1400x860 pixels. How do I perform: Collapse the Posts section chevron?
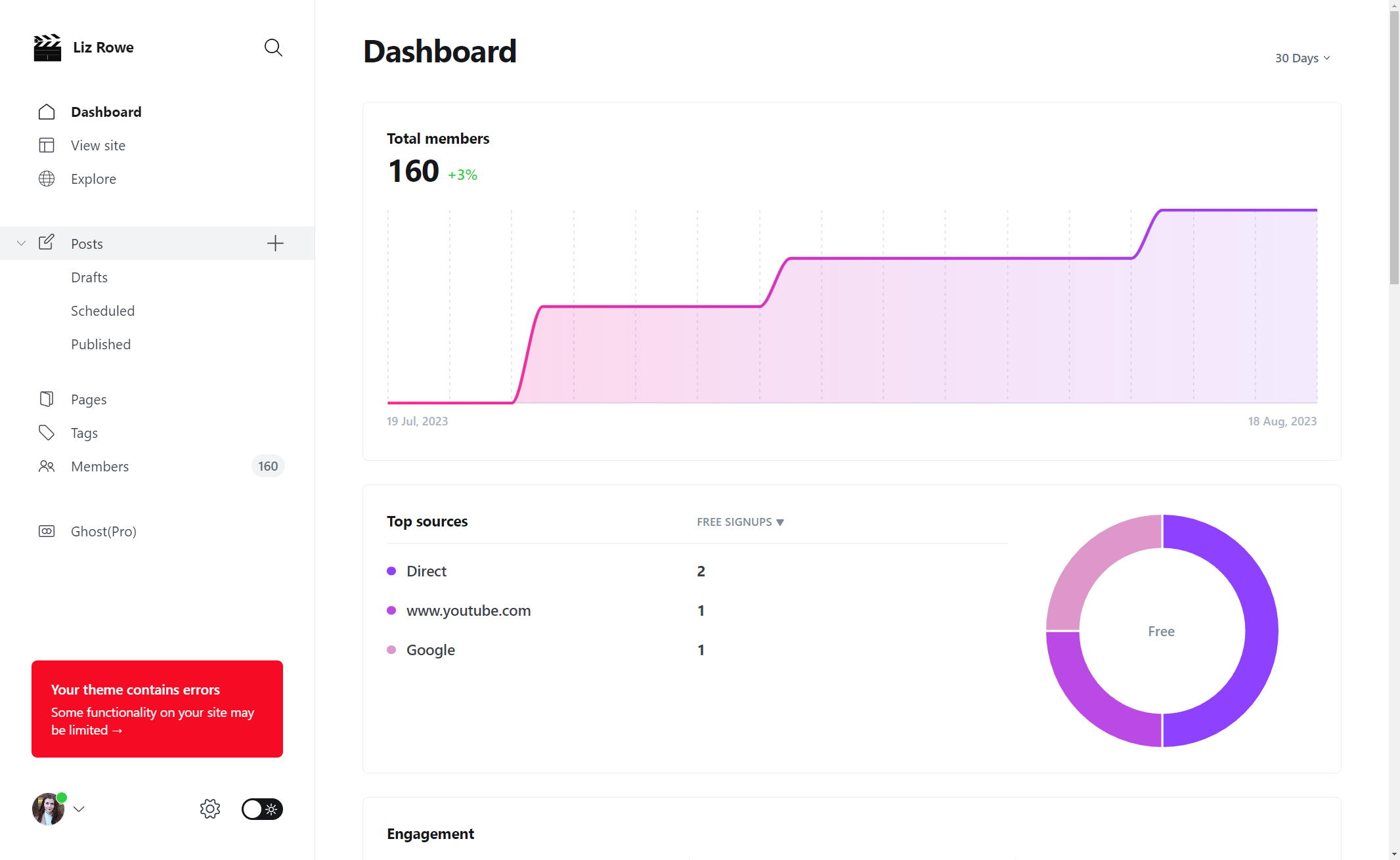coord(21,243)
